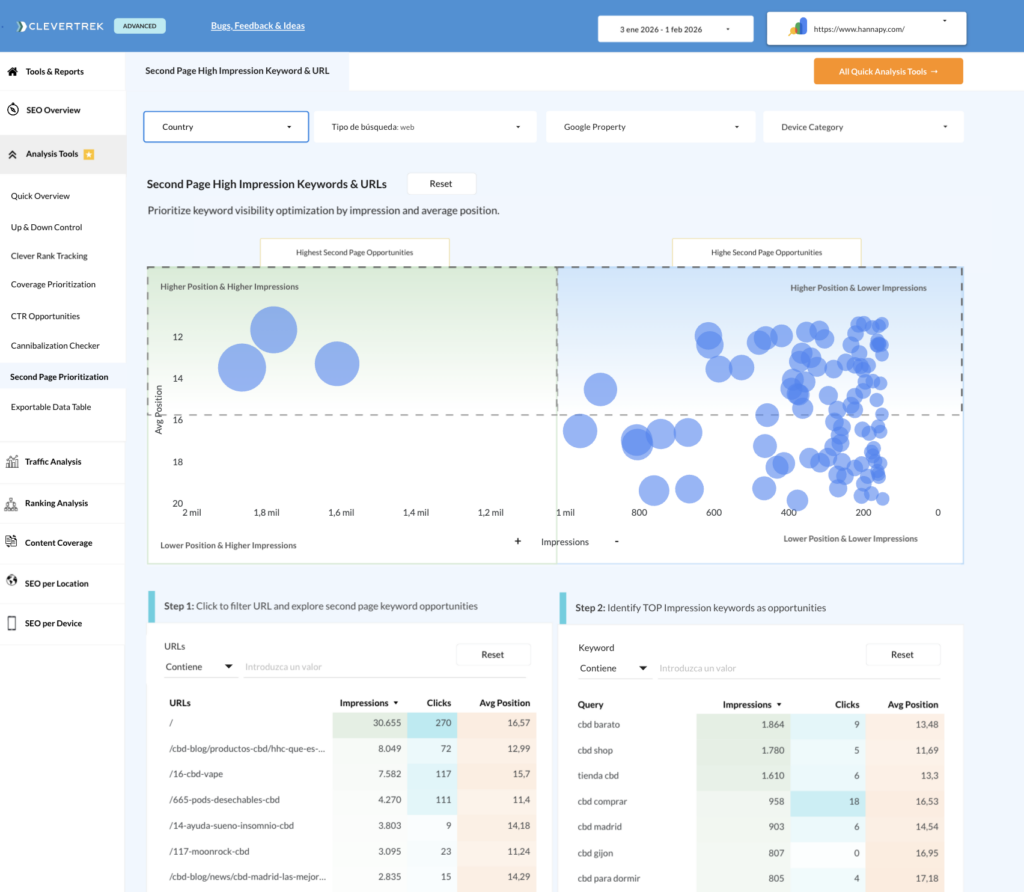Open the Bugs, Feedback & Ideas link
The width and height of the screenshot is (1024, 892).
tap(258, 26)
